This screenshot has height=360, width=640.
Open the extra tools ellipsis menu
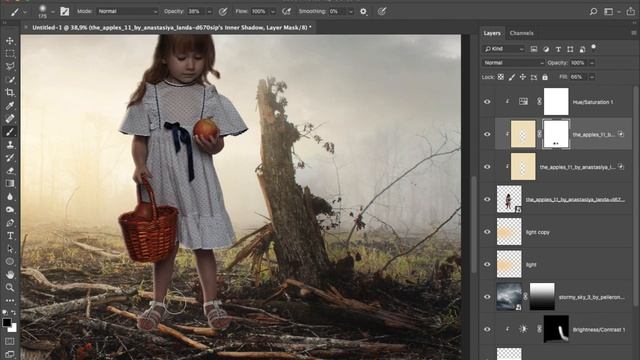click(10, 301)
